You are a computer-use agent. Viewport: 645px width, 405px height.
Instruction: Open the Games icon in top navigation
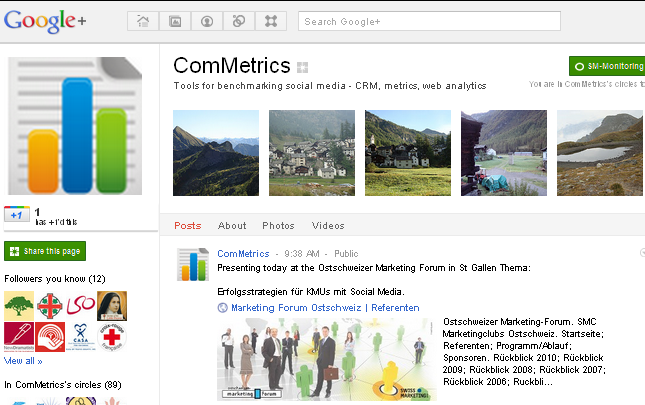271,21
